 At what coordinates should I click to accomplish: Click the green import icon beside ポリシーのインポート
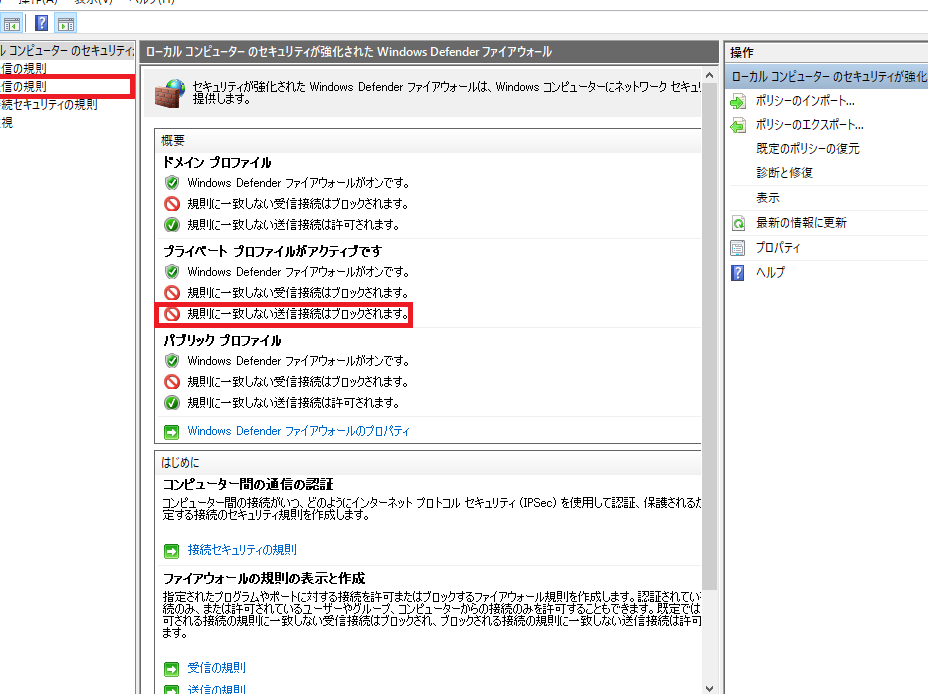pyautogui.click(x=738, y=102)
